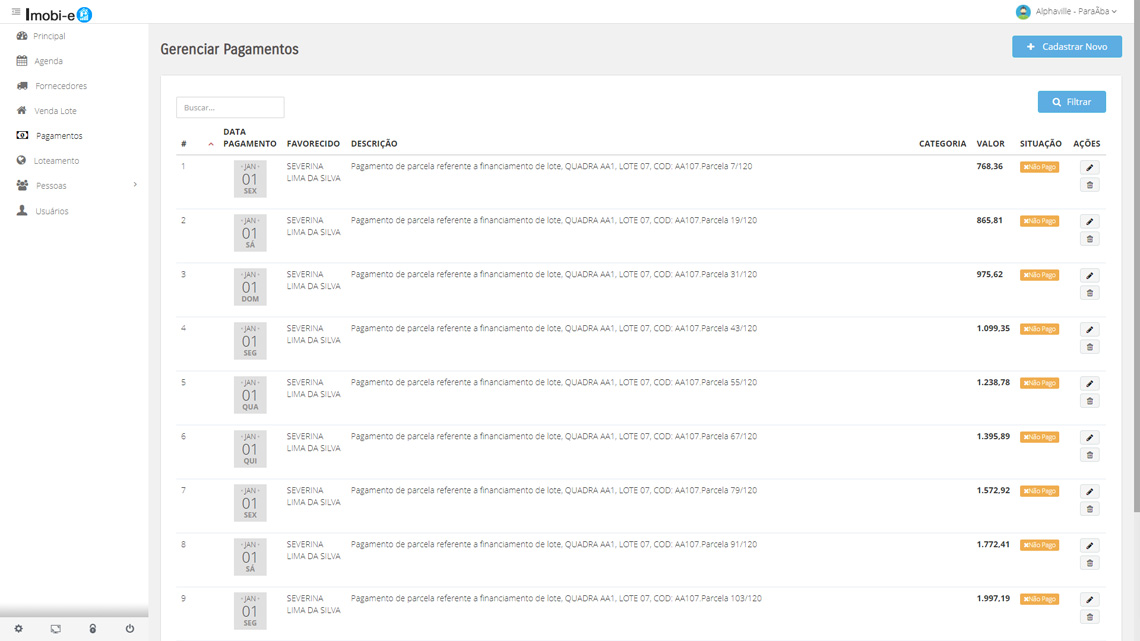Click the Cadastrar Novo button
Screen dimensions: 1140x641
click(x=1066, y=47)
